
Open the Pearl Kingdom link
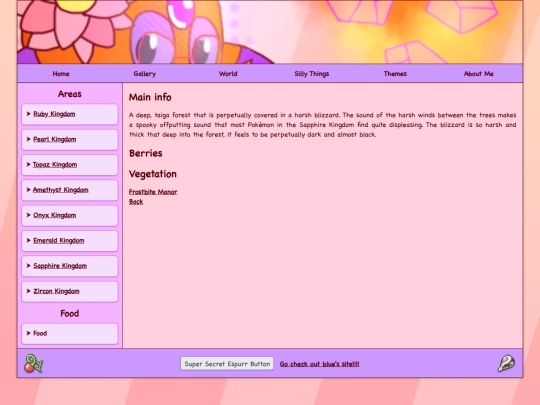coord(54,139)
